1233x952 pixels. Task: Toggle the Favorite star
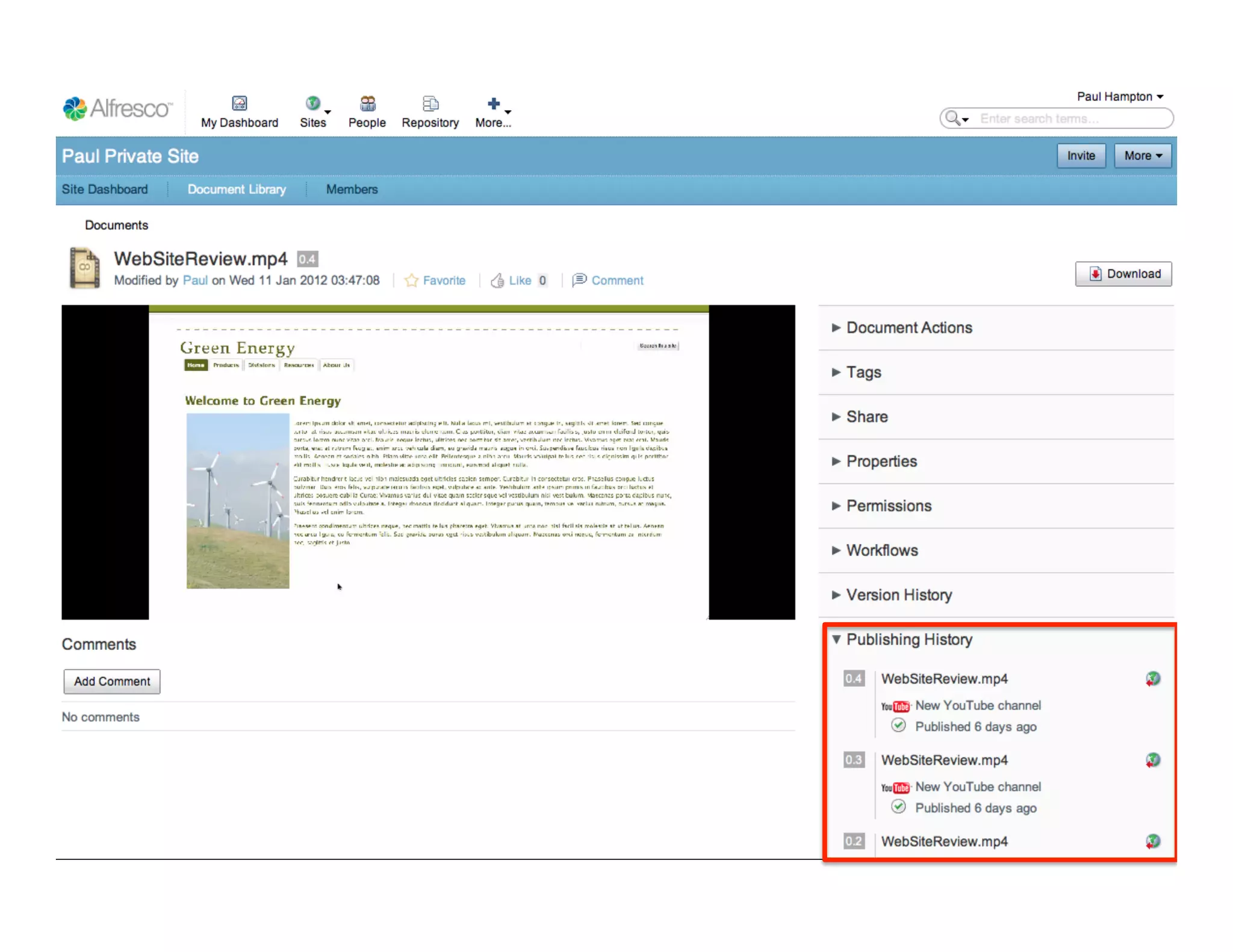point(411,280)
